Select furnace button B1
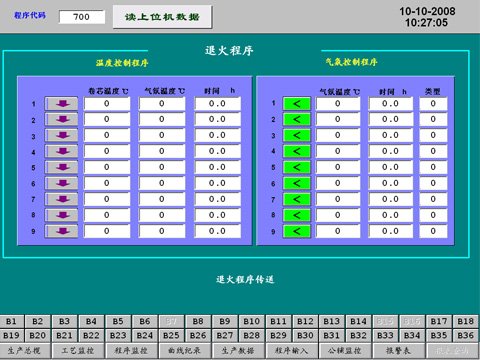Viewport: 480px width, 360px height. point(11,321)
